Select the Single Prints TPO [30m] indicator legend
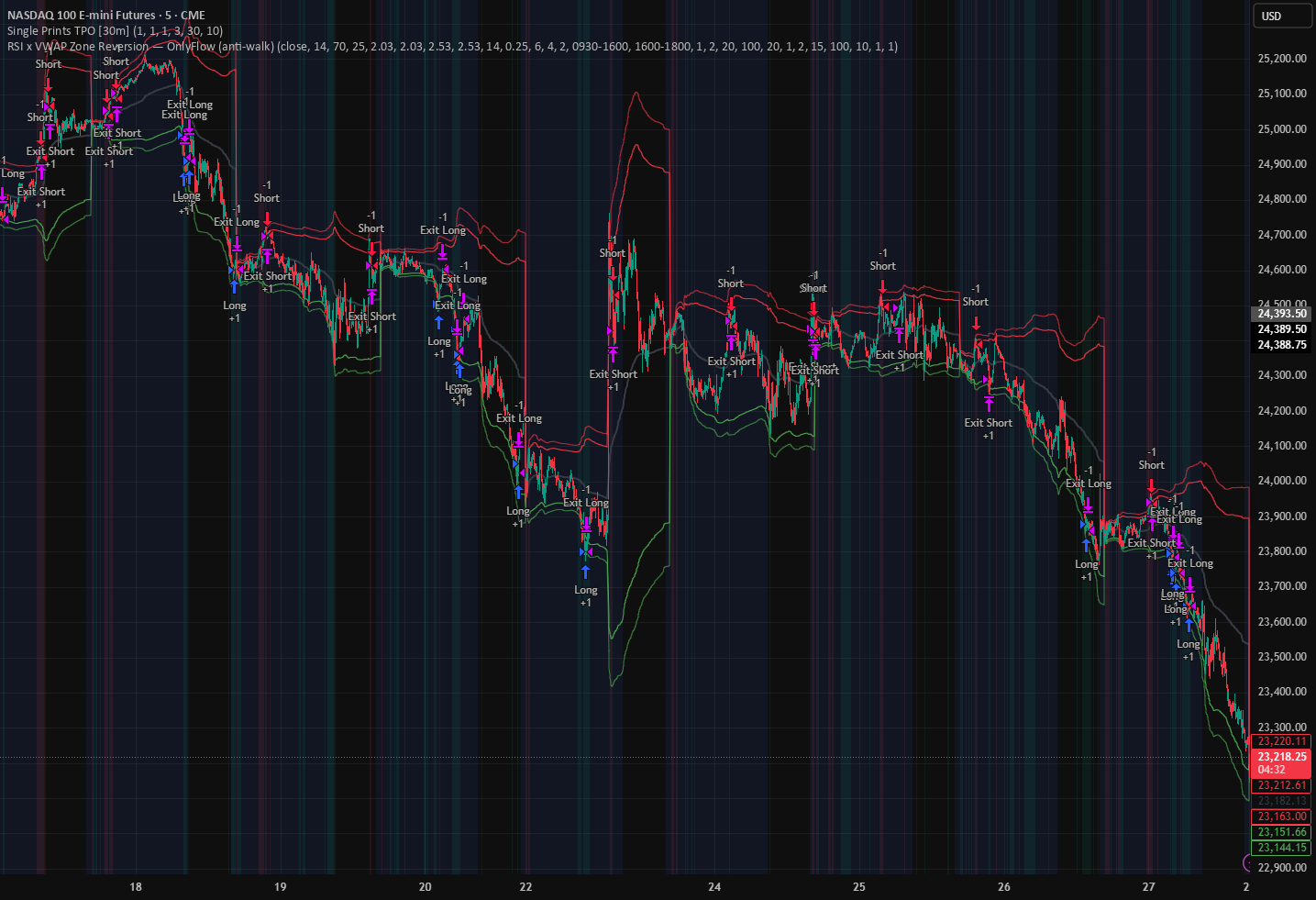Screen dimensions: 1316x900 (115, 31)
